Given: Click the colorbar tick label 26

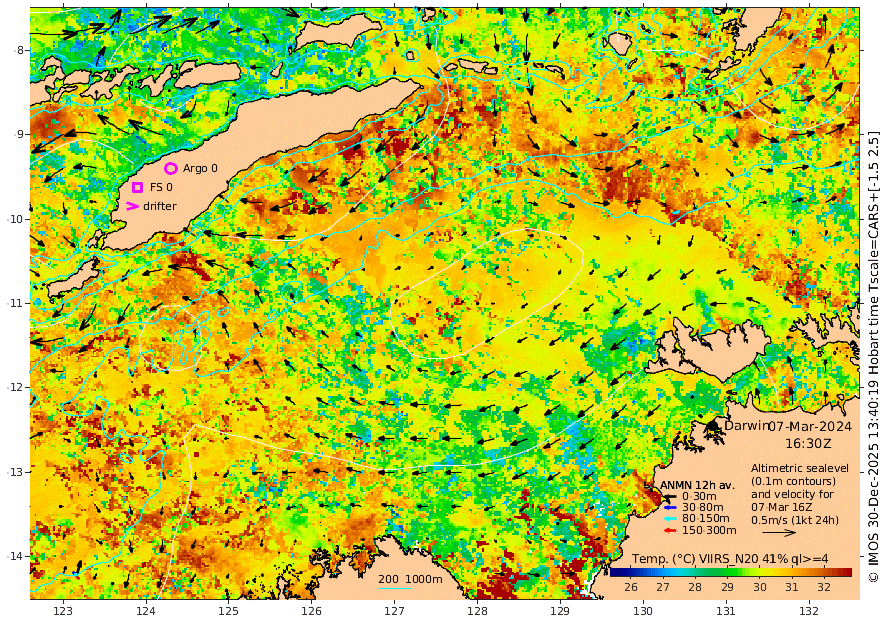Looking at the screenshot, I should coord(630,587).
